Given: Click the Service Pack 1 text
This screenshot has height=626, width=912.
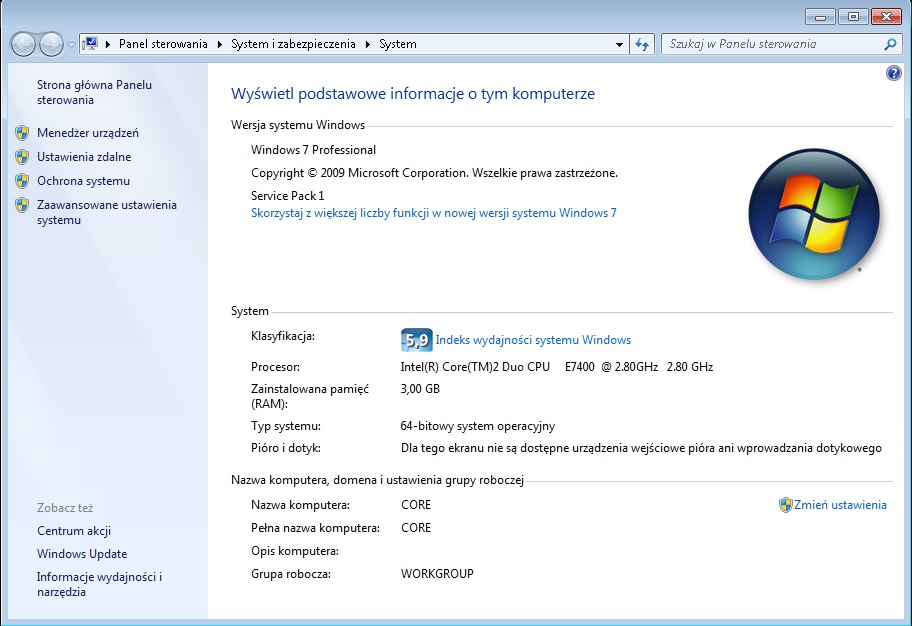Looking at the screenshot, I should coord(287,195).
